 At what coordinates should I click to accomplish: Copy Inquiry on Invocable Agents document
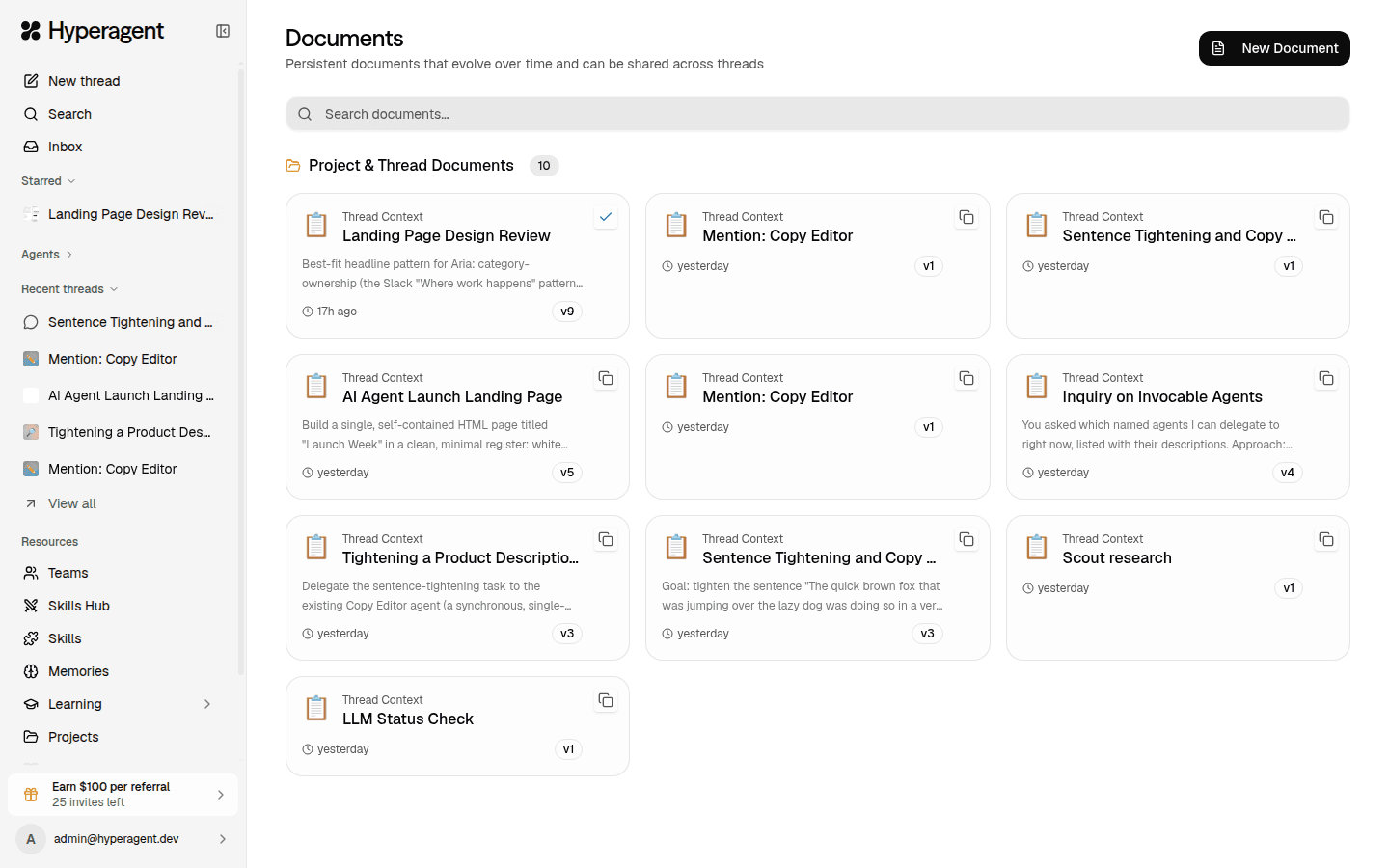[1326, 378]
